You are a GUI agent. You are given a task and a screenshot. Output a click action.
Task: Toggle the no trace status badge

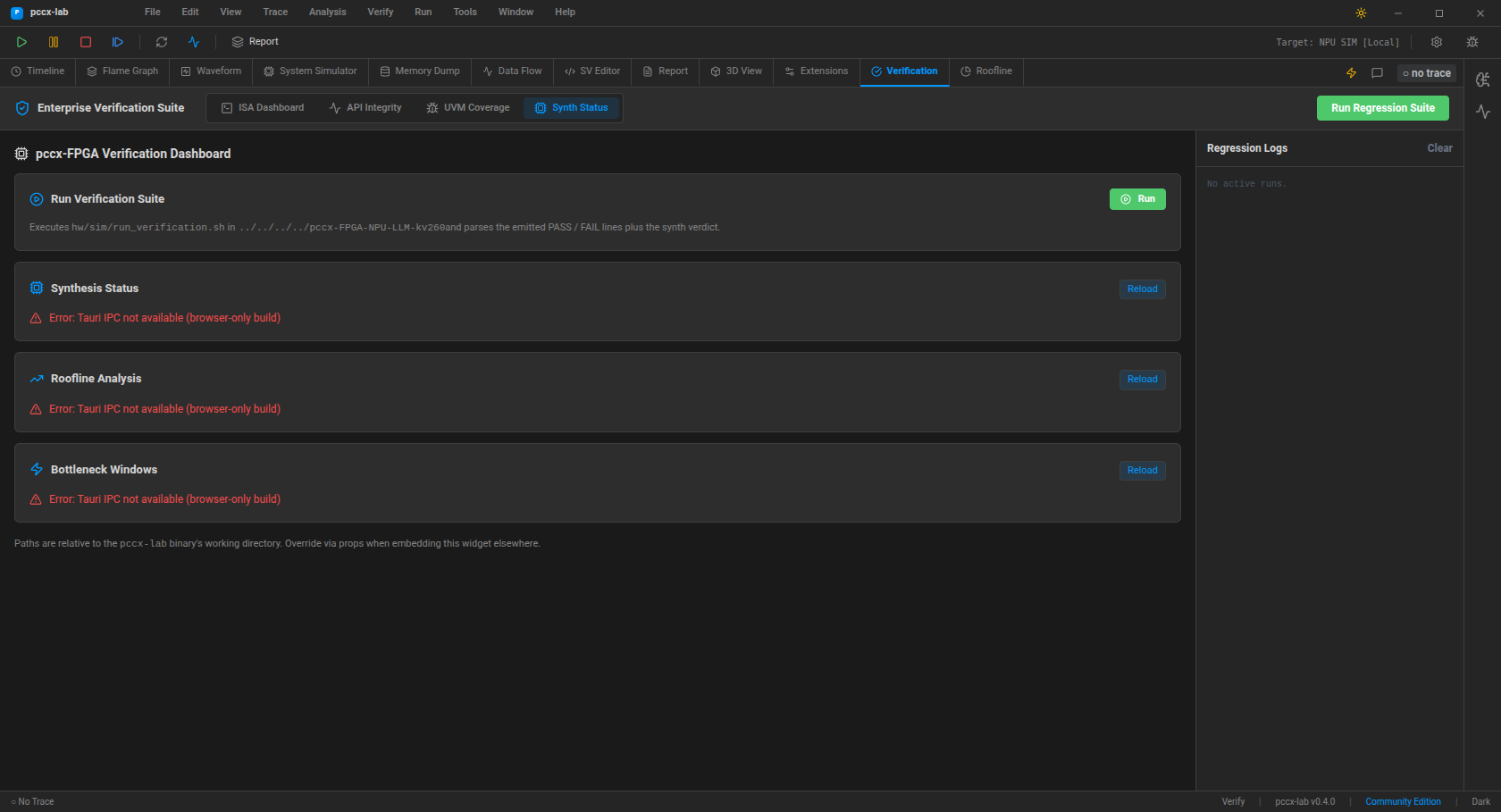[1426, 73]
